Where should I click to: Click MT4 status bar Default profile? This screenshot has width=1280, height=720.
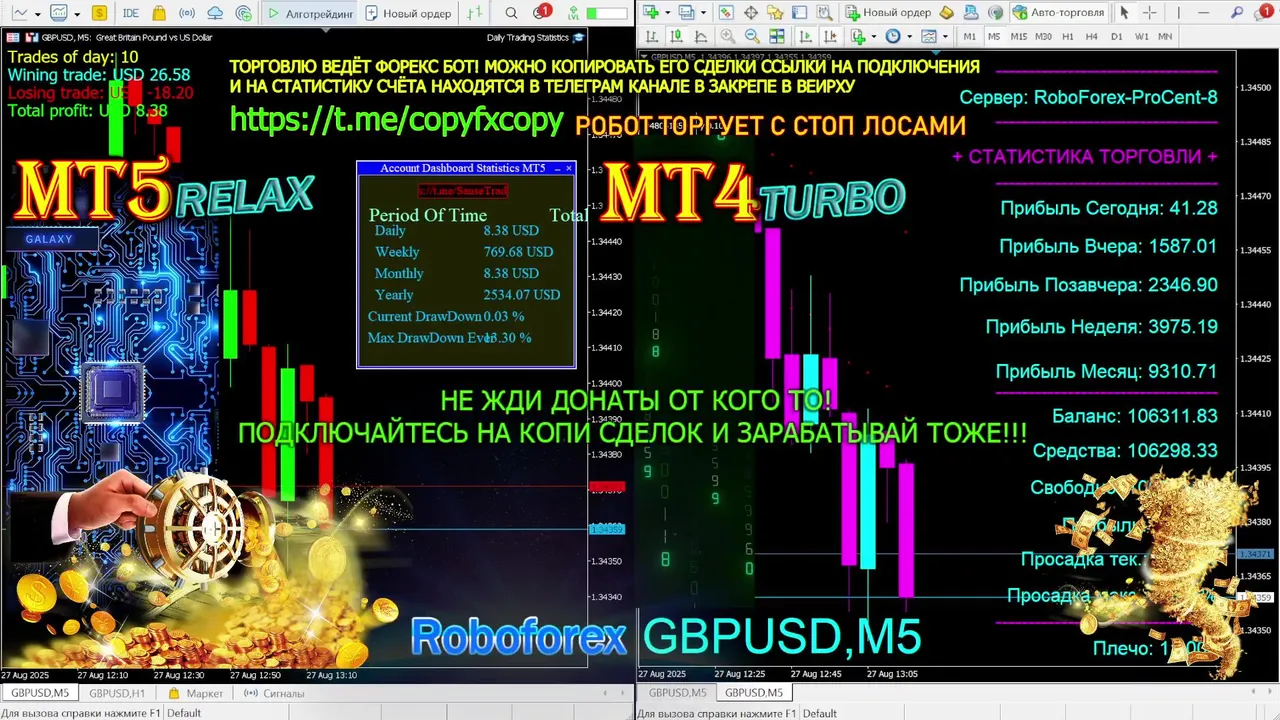(x=820, y=713)
